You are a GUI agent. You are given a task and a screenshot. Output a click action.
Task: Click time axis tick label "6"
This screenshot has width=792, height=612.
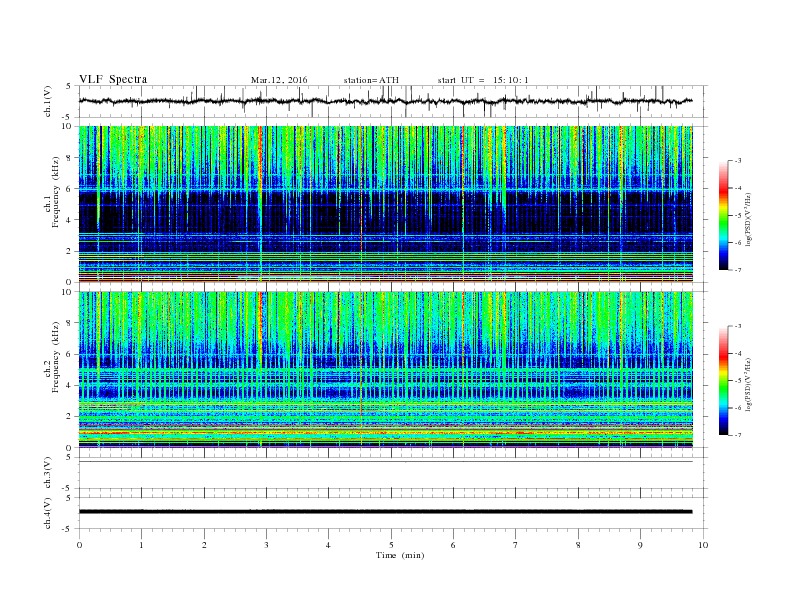point(453,545)
